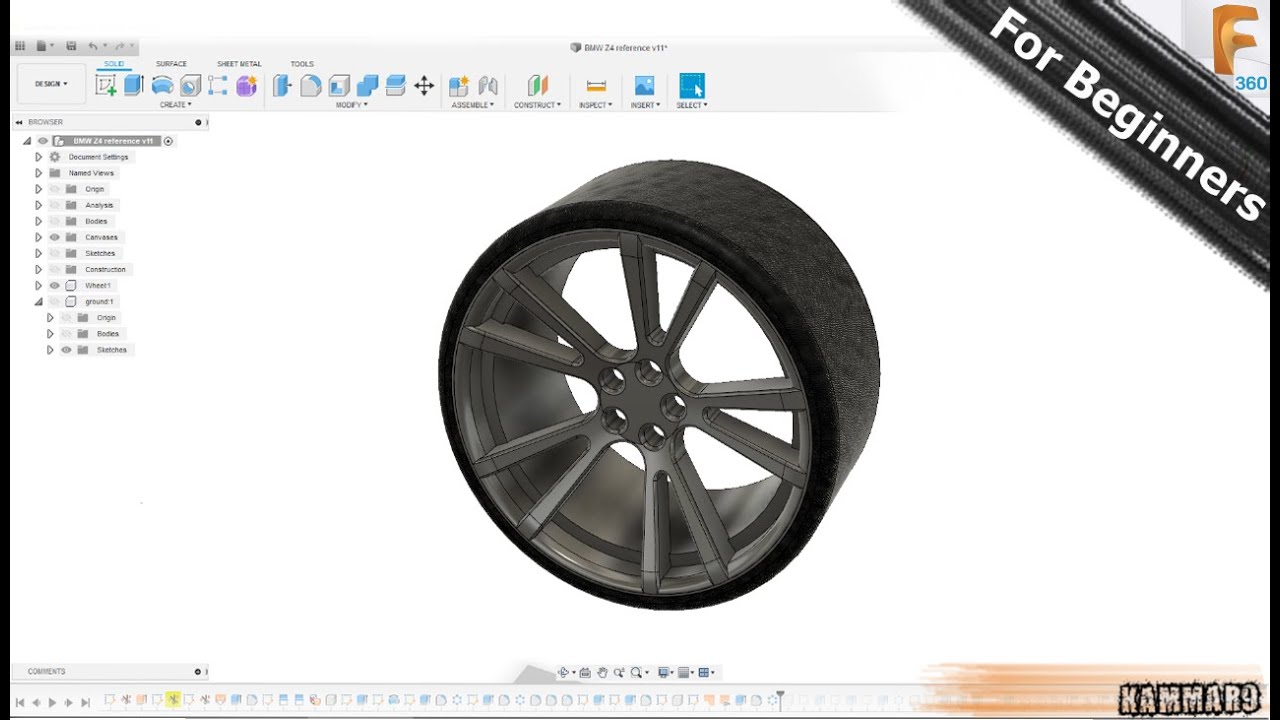The height and width of the screenshot is (720, 1280).
Task: Toggle visibility of Construction folder
Action: click(55, 269)
